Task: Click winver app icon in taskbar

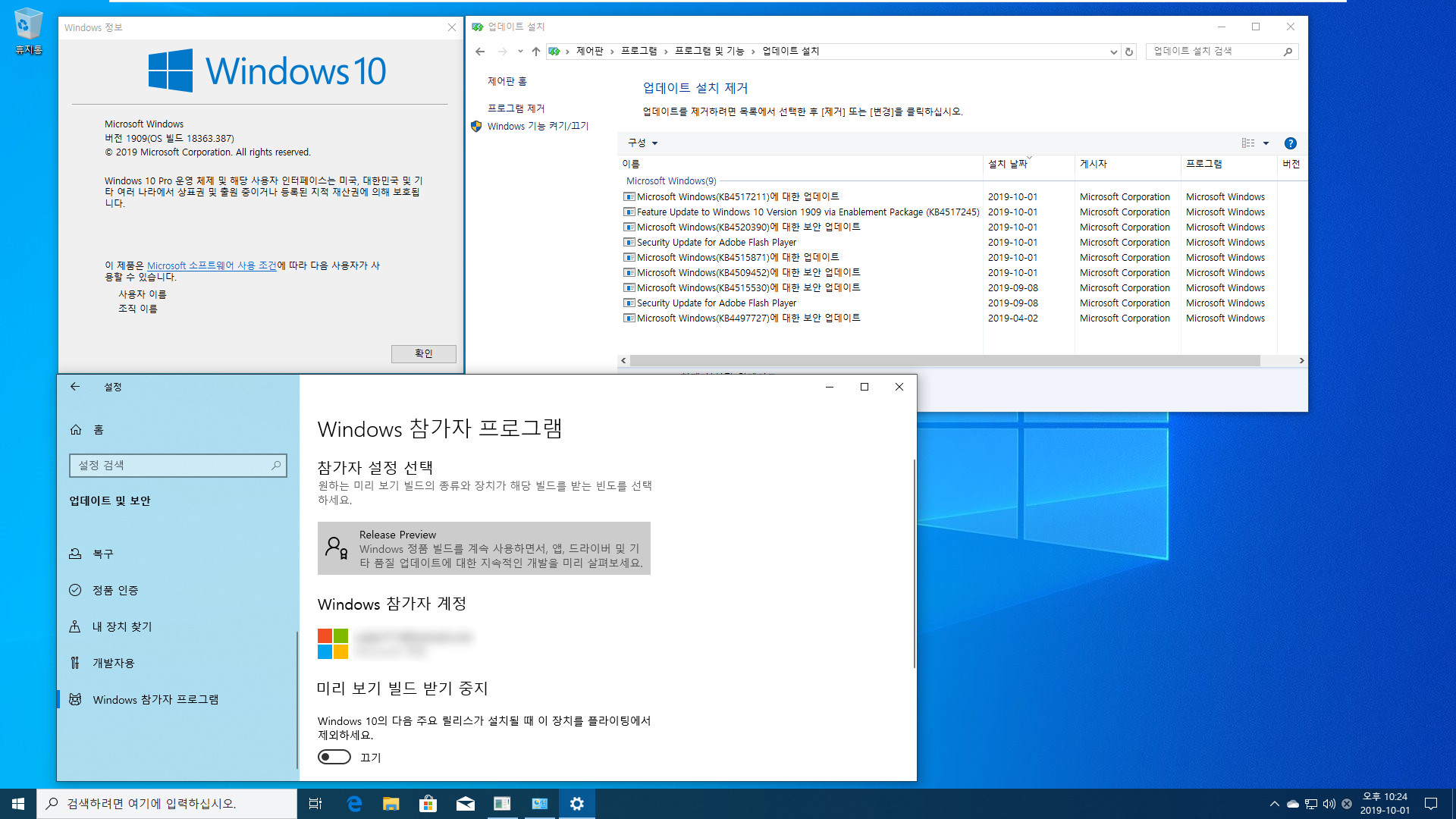Action: pos(503,804)
